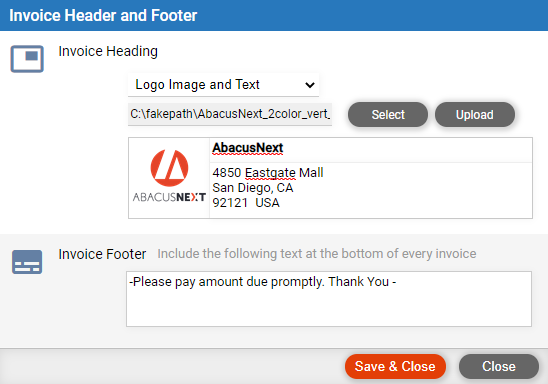This screenshot has height=384, width=548.
Task: Click the AbacusNext company name text
Action: point(248,148)
